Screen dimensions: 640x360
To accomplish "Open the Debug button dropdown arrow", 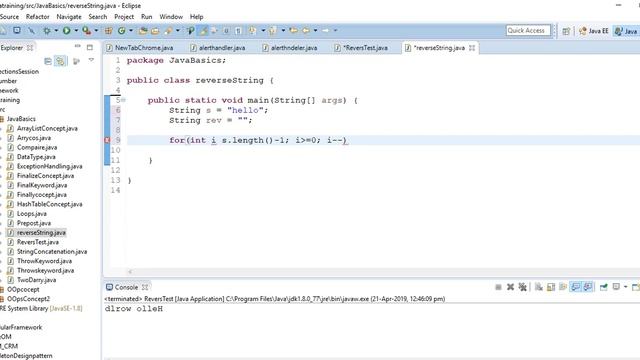I will [56, 31].
